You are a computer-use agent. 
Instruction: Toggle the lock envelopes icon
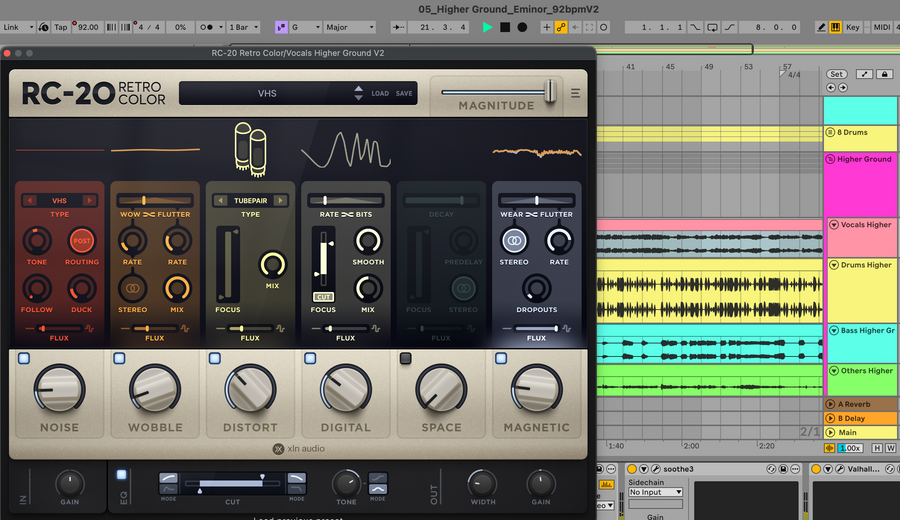pos(885,74)
